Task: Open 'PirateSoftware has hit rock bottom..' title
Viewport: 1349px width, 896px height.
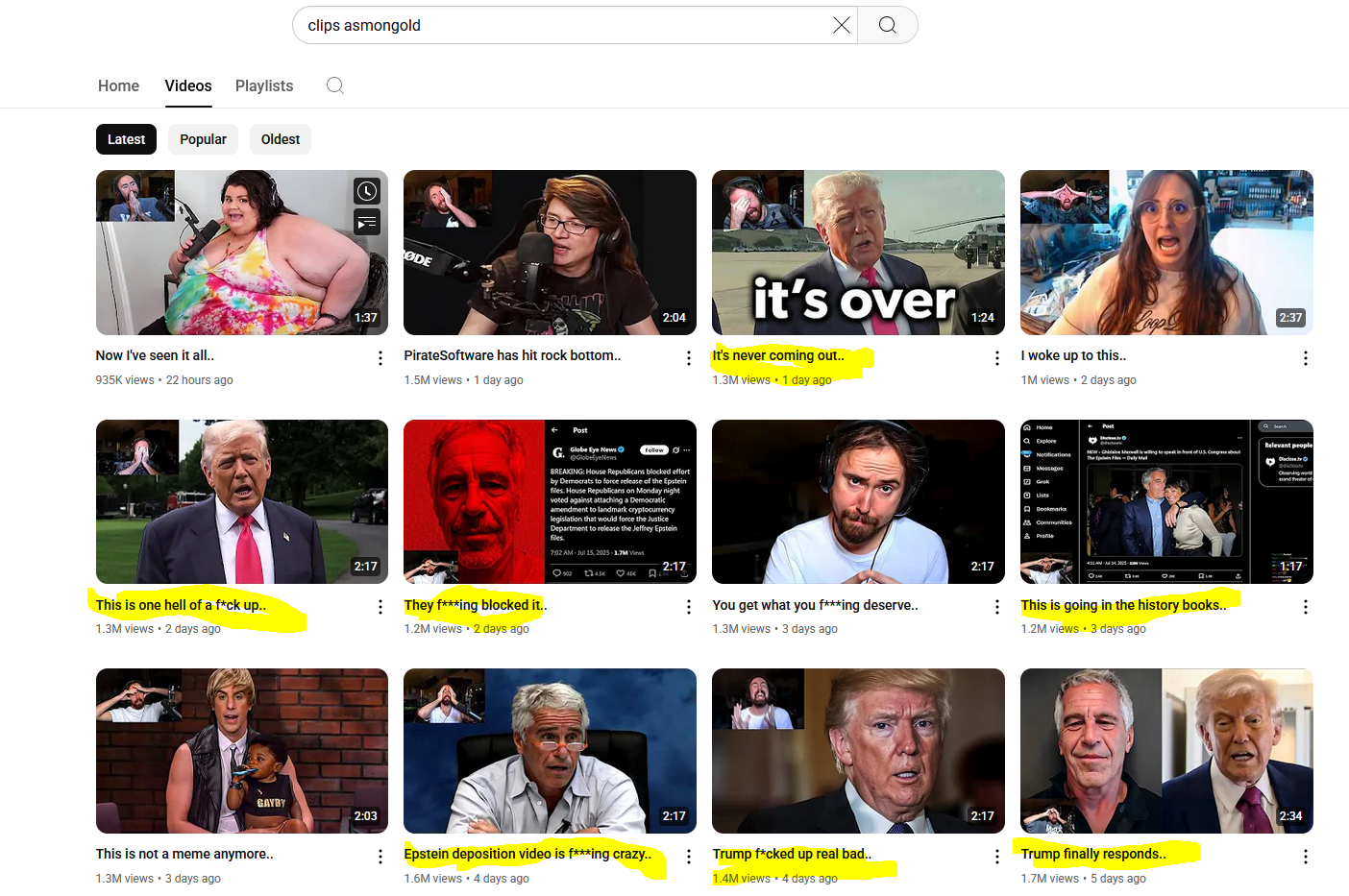Action: pos(512,355)
